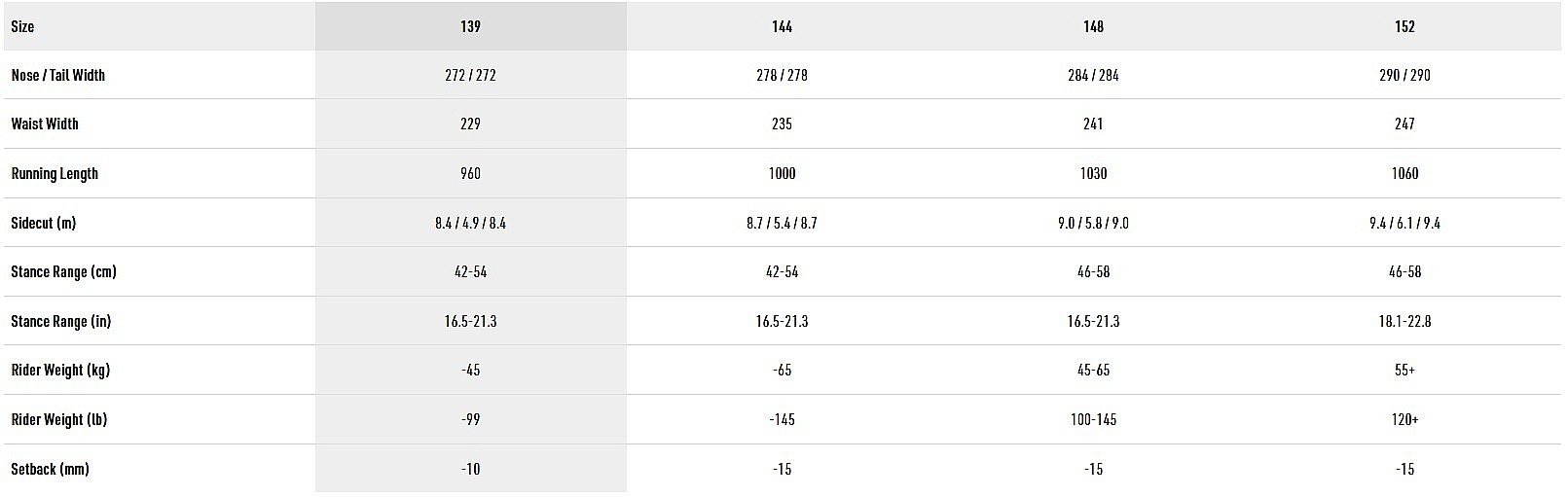Click the 1060 running length value
This screenshot has height=497, width=1568.
tap(1404, 173)
